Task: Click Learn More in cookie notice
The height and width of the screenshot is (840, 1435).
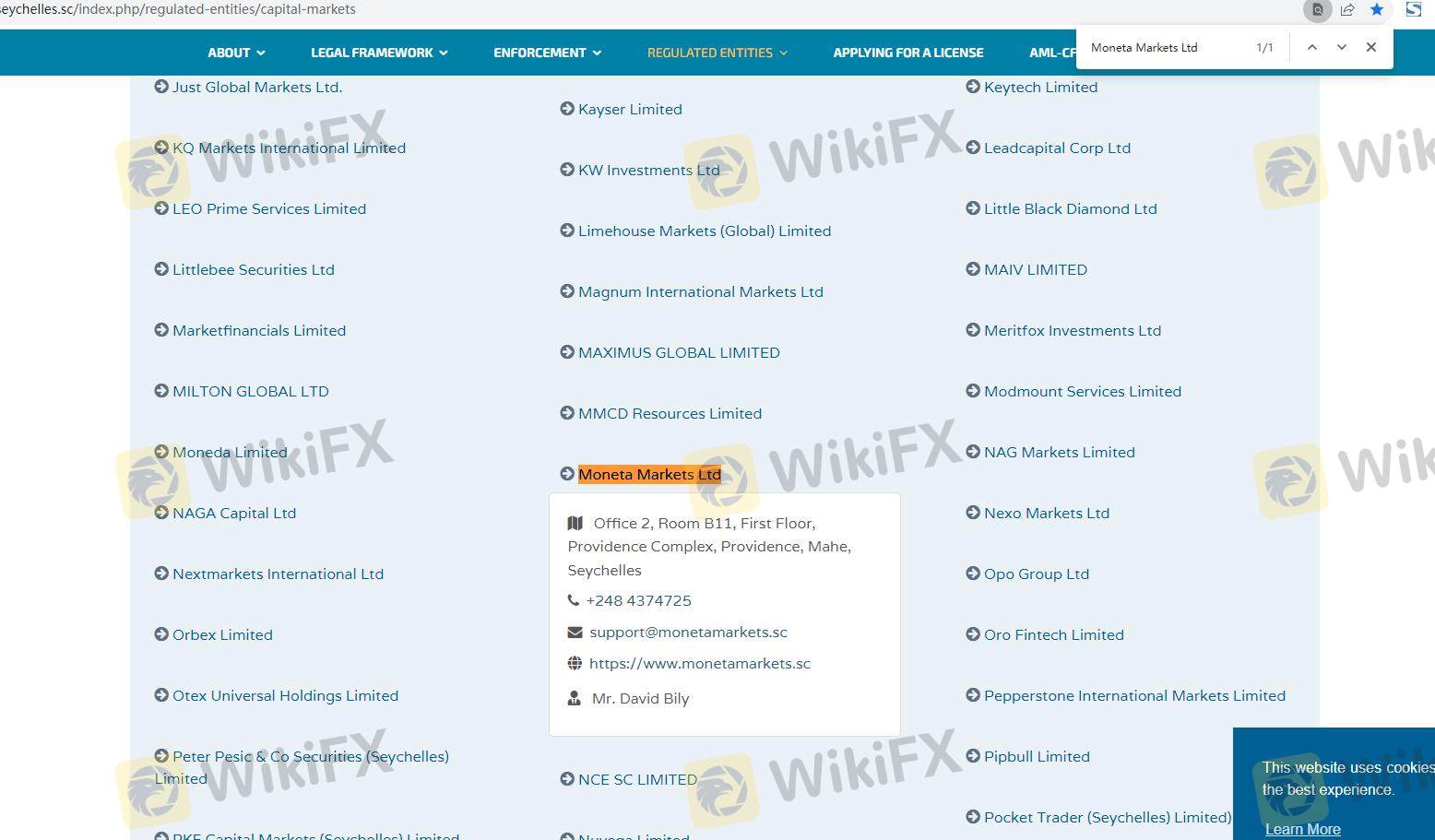Action: [1302, 829]
